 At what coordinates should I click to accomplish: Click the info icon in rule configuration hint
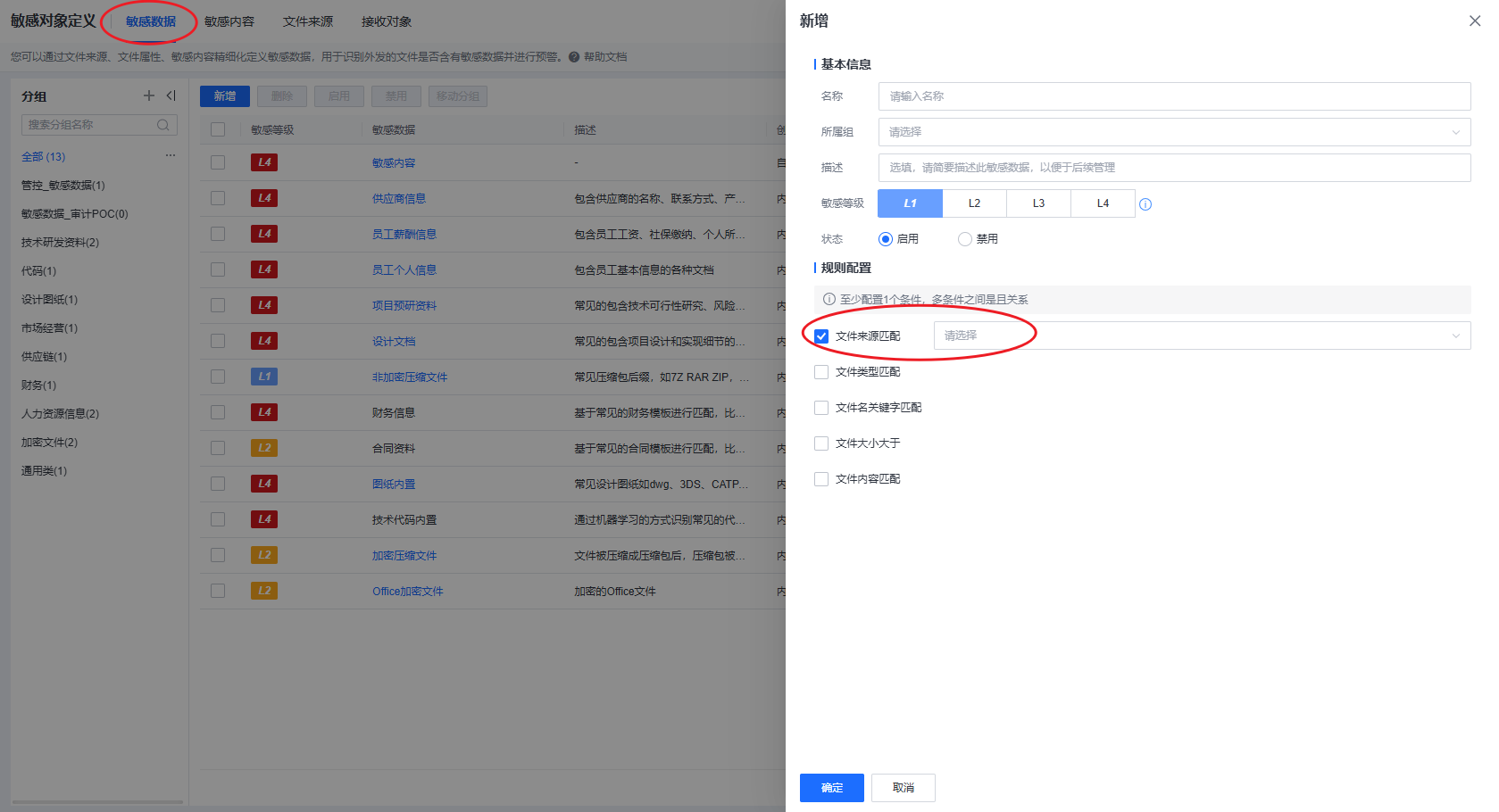tap(829, 300)
